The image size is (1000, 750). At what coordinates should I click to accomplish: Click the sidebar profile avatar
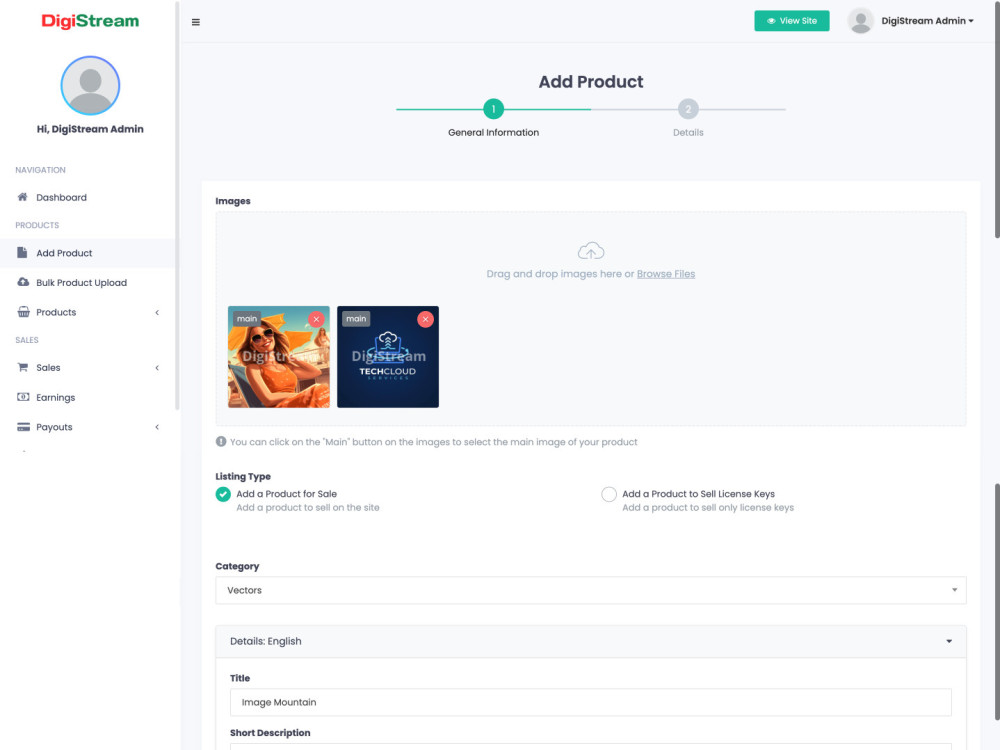[x=90, y=85]
